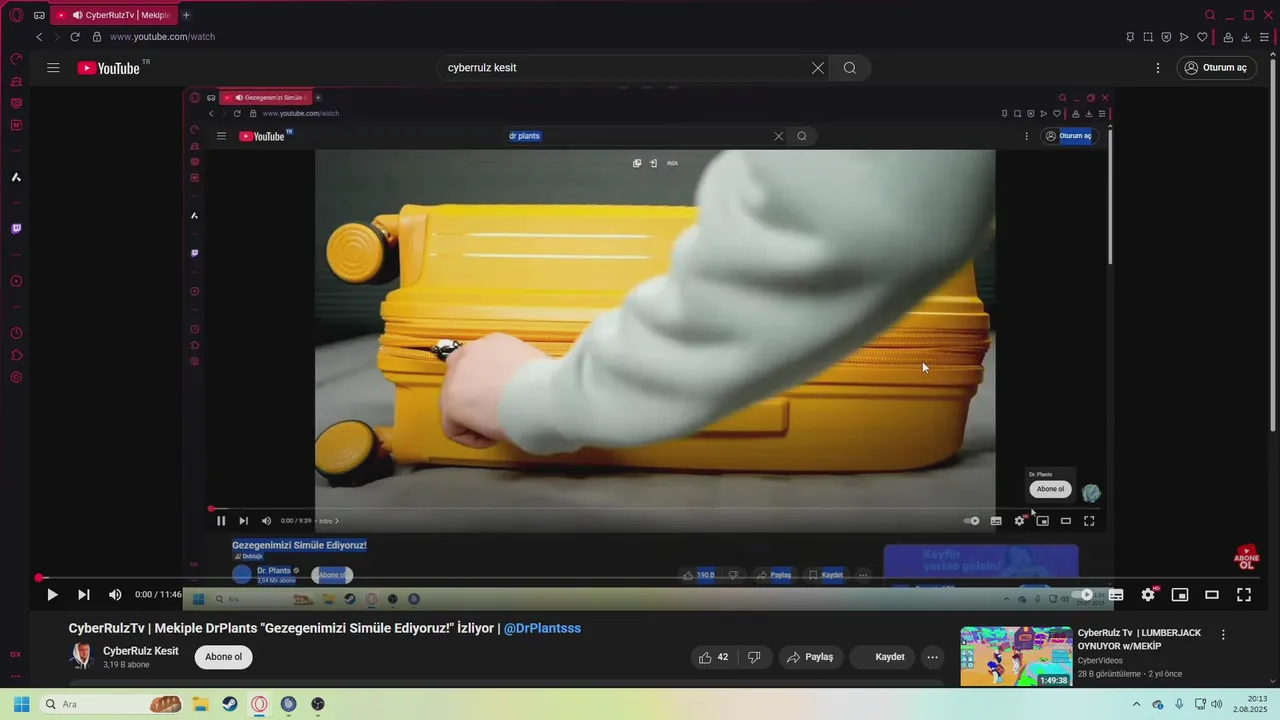Screen dimensions: 1280x720
Task: Toggle subtitles in the player
Action: [x=1116, y=595]
